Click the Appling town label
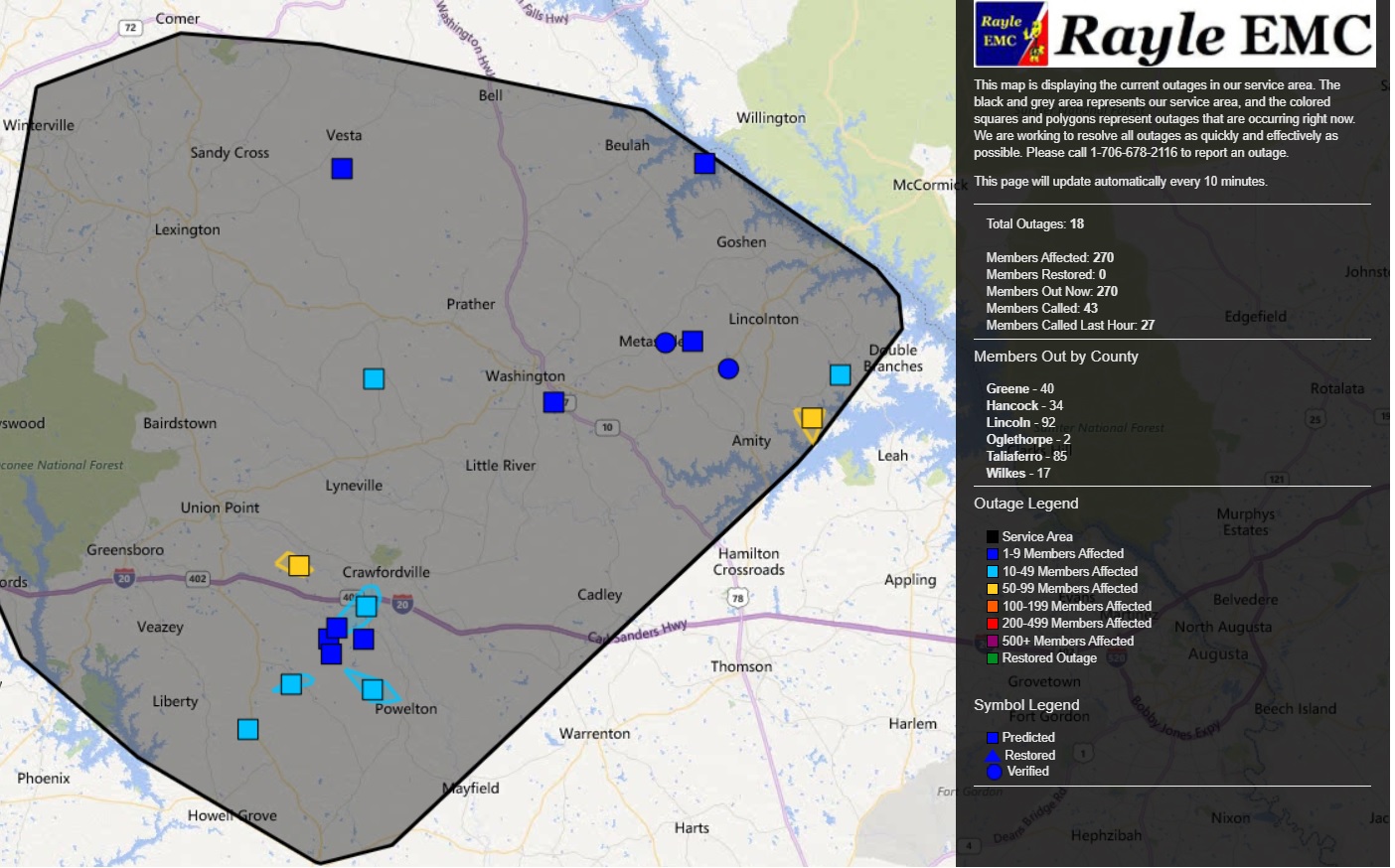 (910, 580)
